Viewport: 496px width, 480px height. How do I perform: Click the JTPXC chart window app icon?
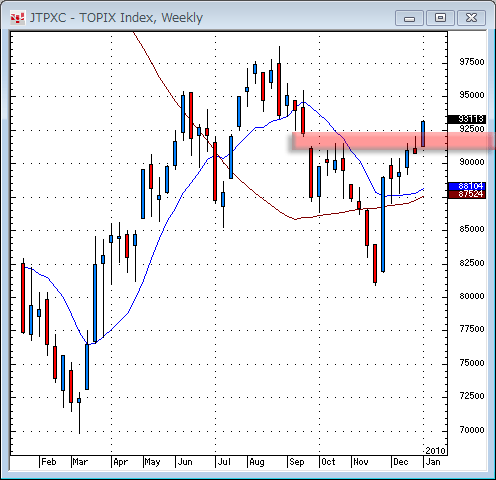17,18
